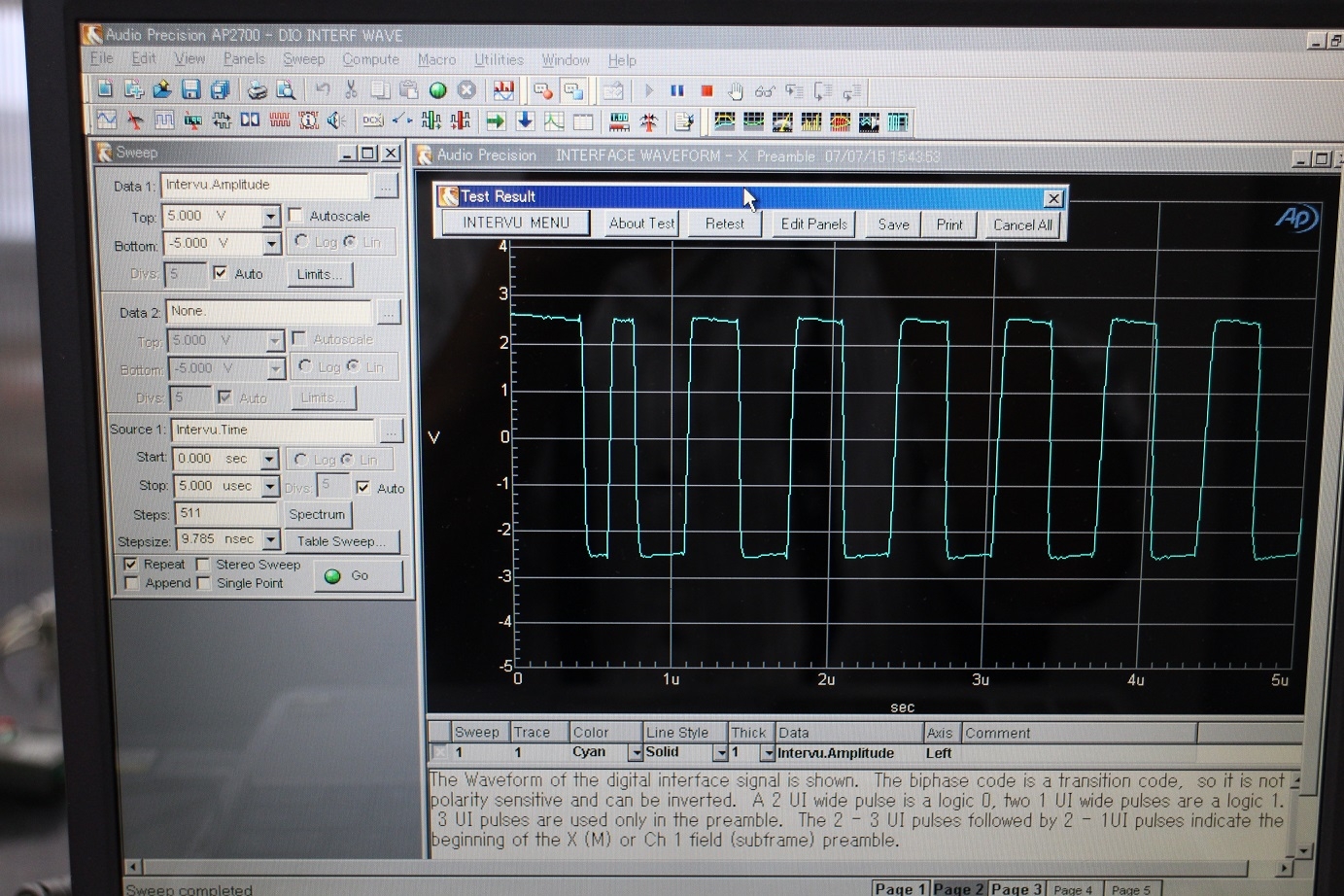
Task: Click the bar graph meter icon
Action: pos(619,121)
